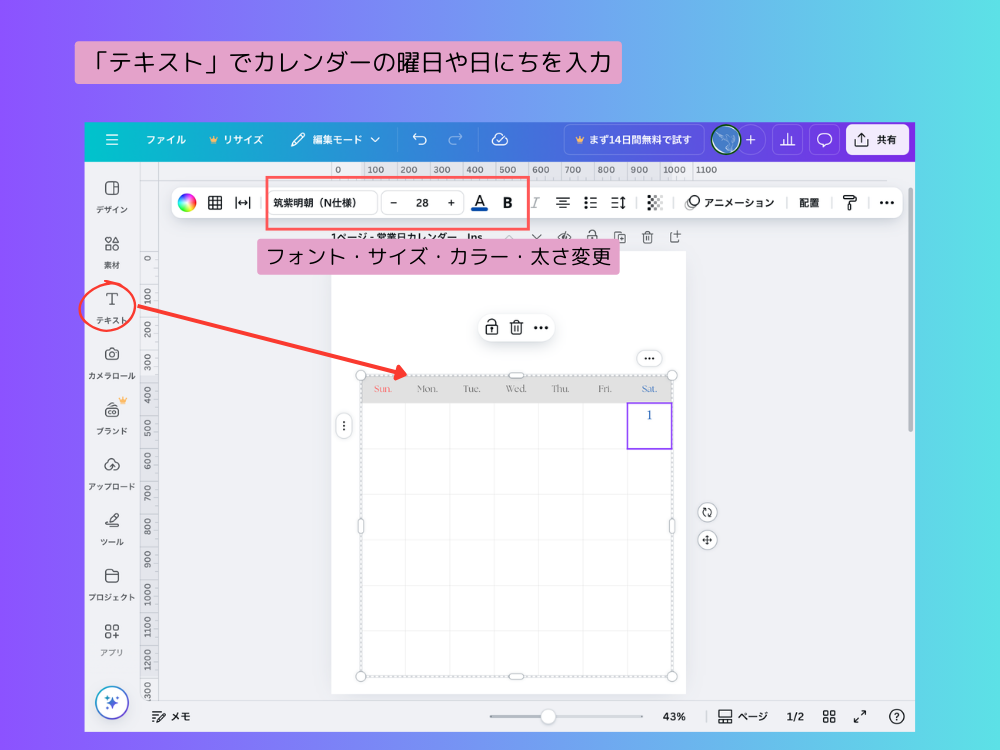The image size is (1000, 750).
Task: Open the 筑紫明朝 font family dropdown
Action: [316, 202]
